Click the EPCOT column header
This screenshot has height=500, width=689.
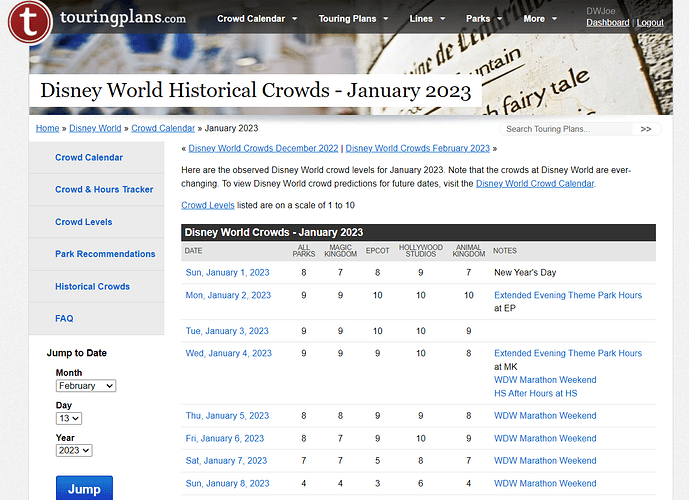[377, 251]
